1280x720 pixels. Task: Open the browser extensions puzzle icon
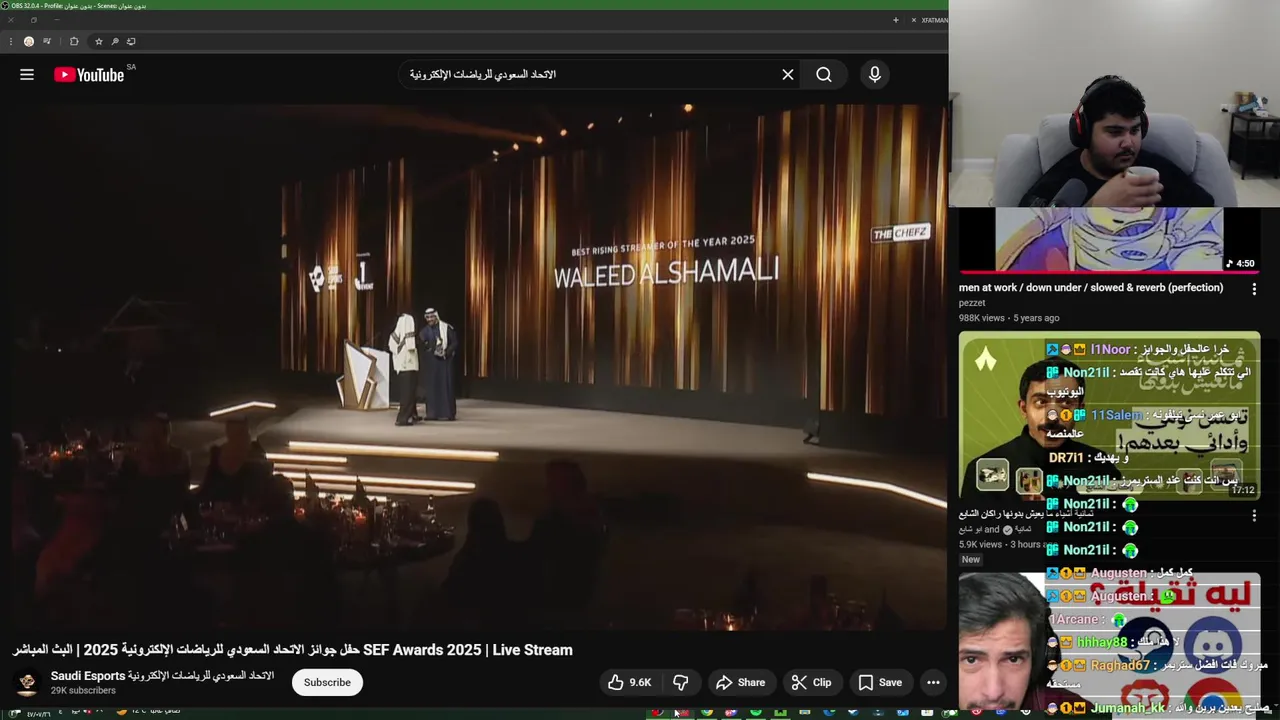(74, 42)
